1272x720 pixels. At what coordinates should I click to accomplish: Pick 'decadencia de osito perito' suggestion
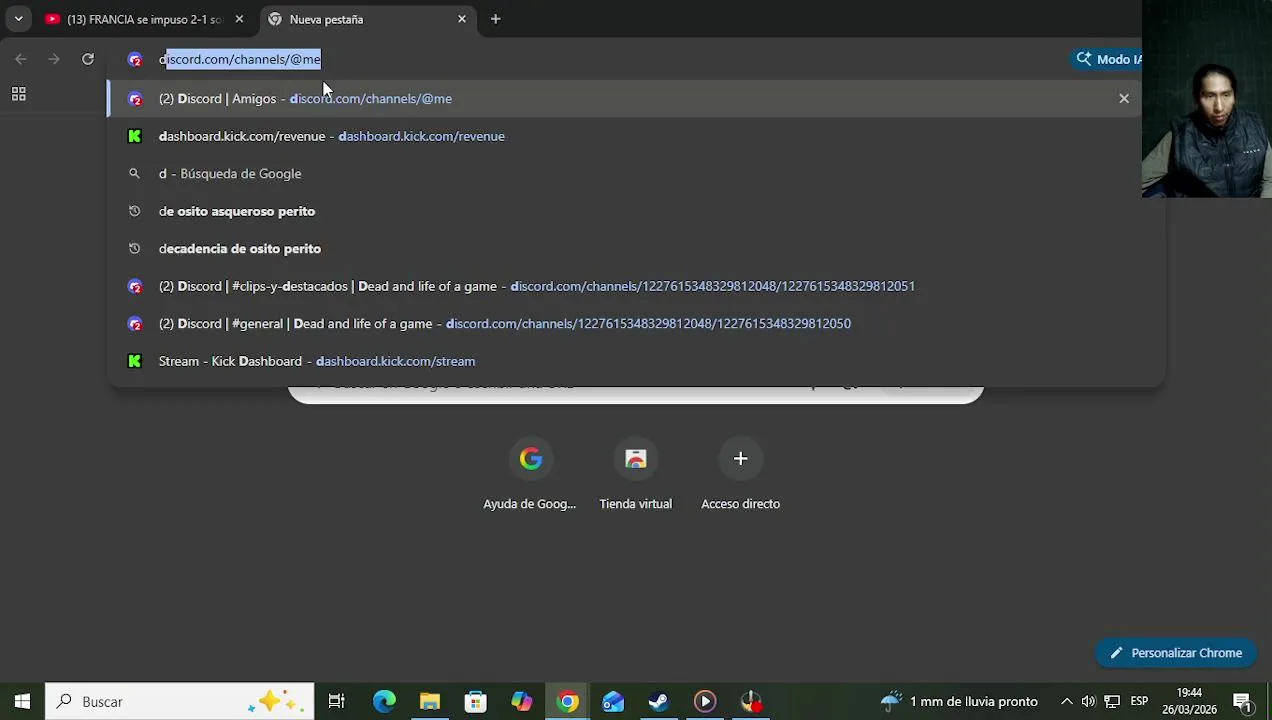click(x=635, y=249)
